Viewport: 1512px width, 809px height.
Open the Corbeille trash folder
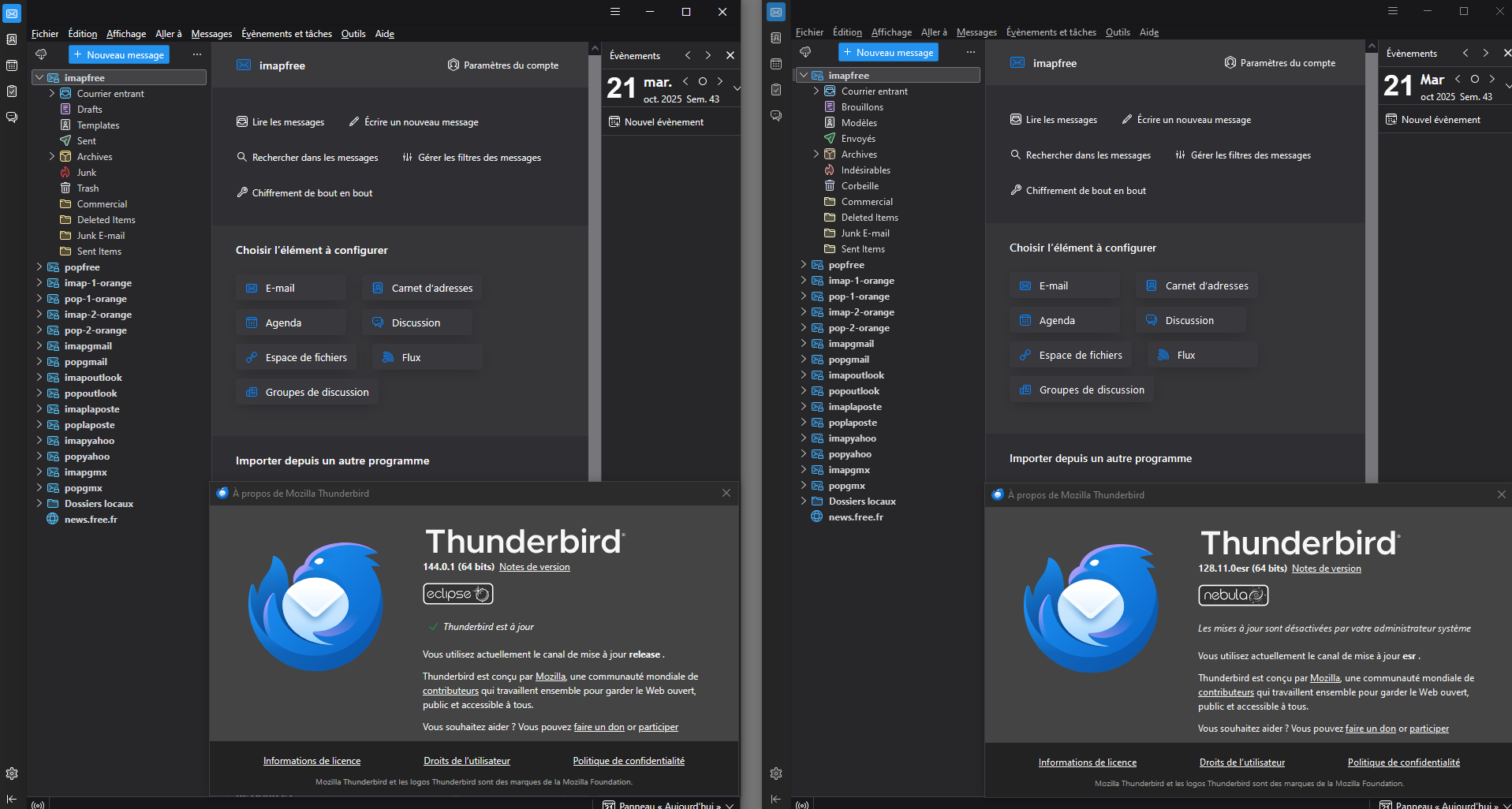[x=859, y=186]
